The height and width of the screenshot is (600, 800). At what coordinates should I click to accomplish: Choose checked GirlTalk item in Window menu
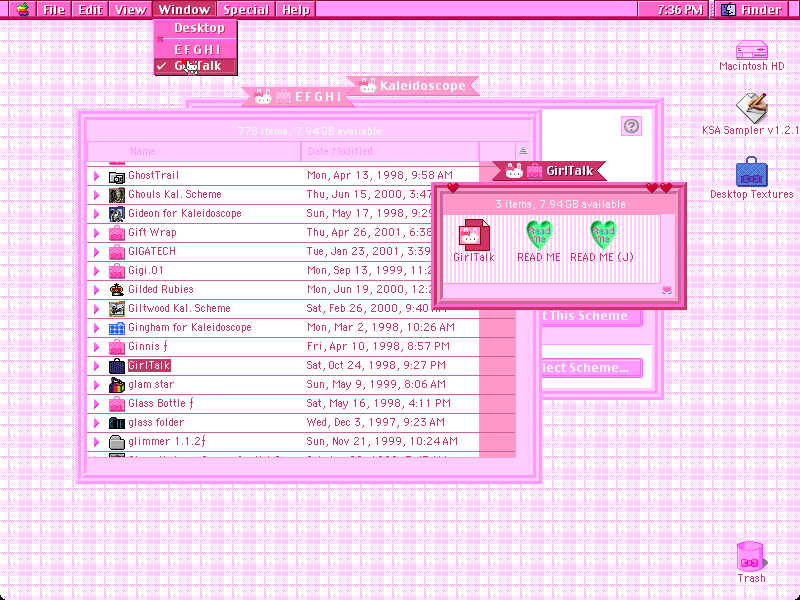196,66
